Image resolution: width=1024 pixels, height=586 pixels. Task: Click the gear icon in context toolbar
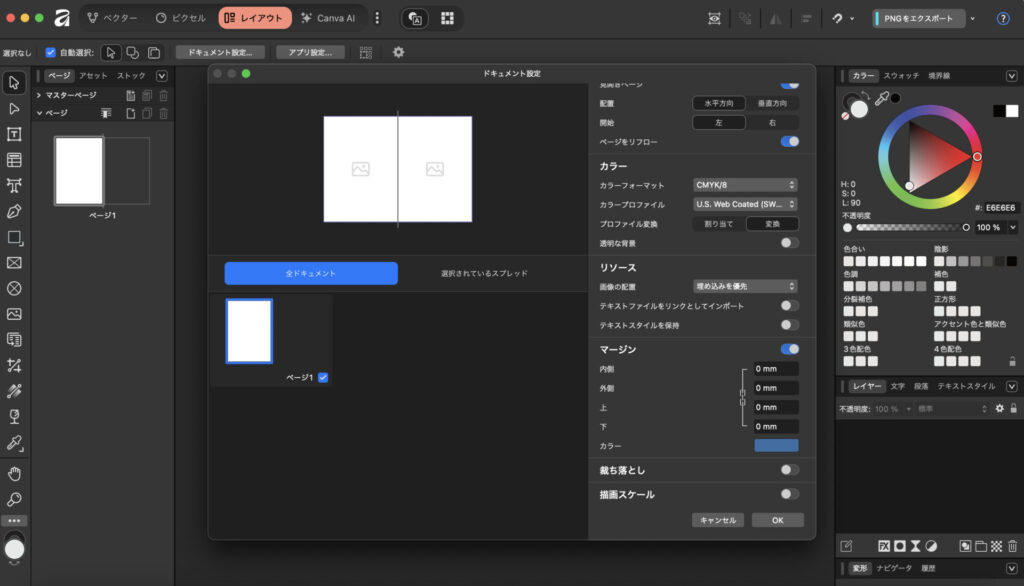[x=398, y=52]
